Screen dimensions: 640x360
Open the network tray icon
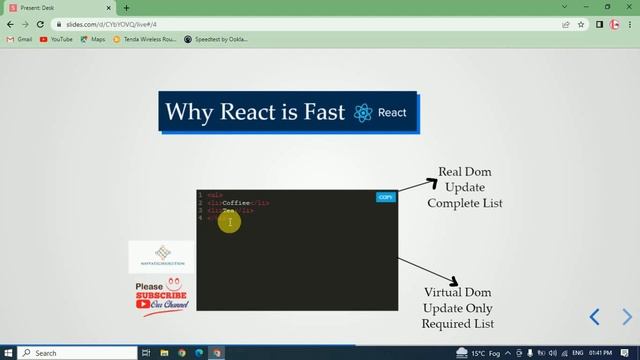click(x=564, y=353)
